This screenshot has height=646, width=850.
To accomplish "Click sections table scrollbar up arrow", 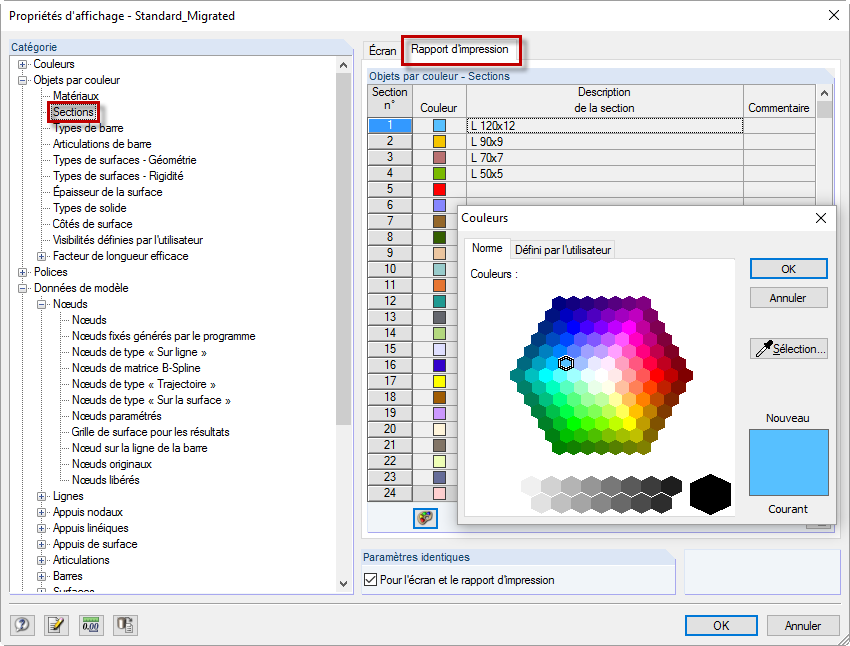I will [824, 93].
